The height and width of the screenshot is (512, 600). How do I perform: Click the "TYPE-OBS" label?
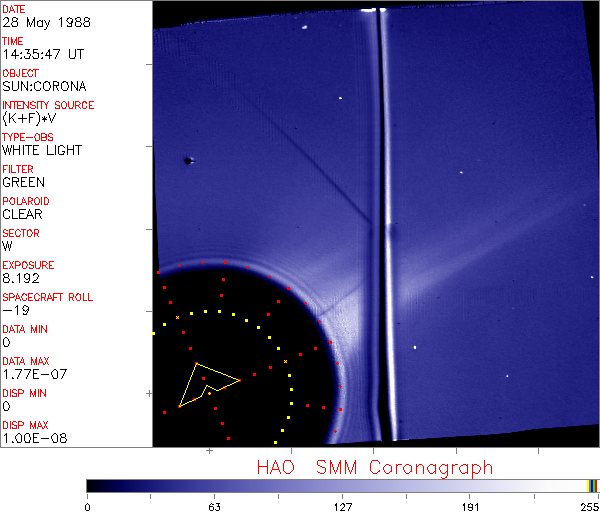click(28, 137)
